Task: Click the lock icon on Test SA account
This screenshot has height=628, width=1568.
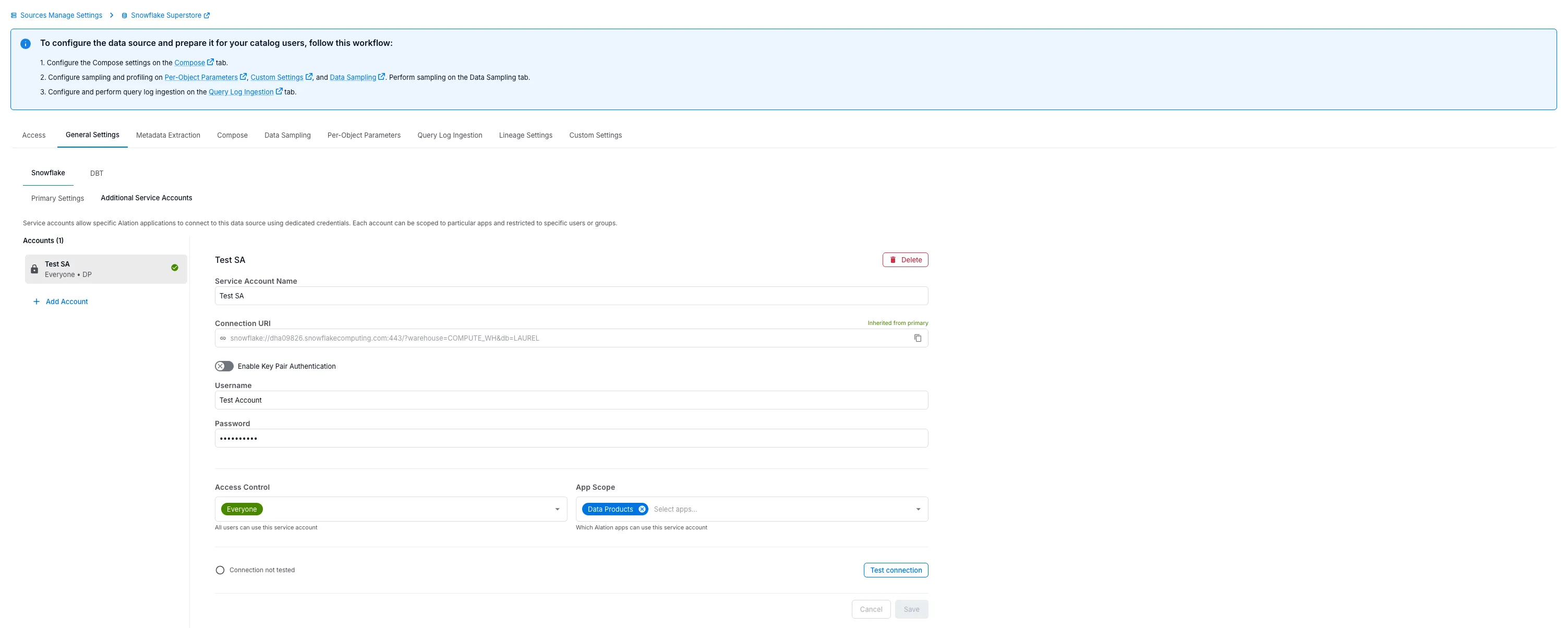Action: [x=35, y=269]
